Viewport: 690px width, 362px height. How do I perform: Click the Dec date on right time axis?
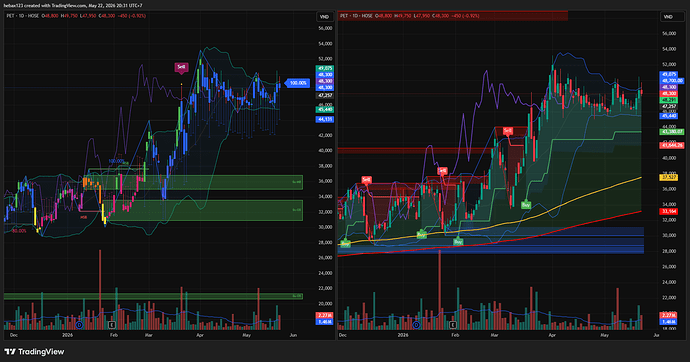click(343, 335)
